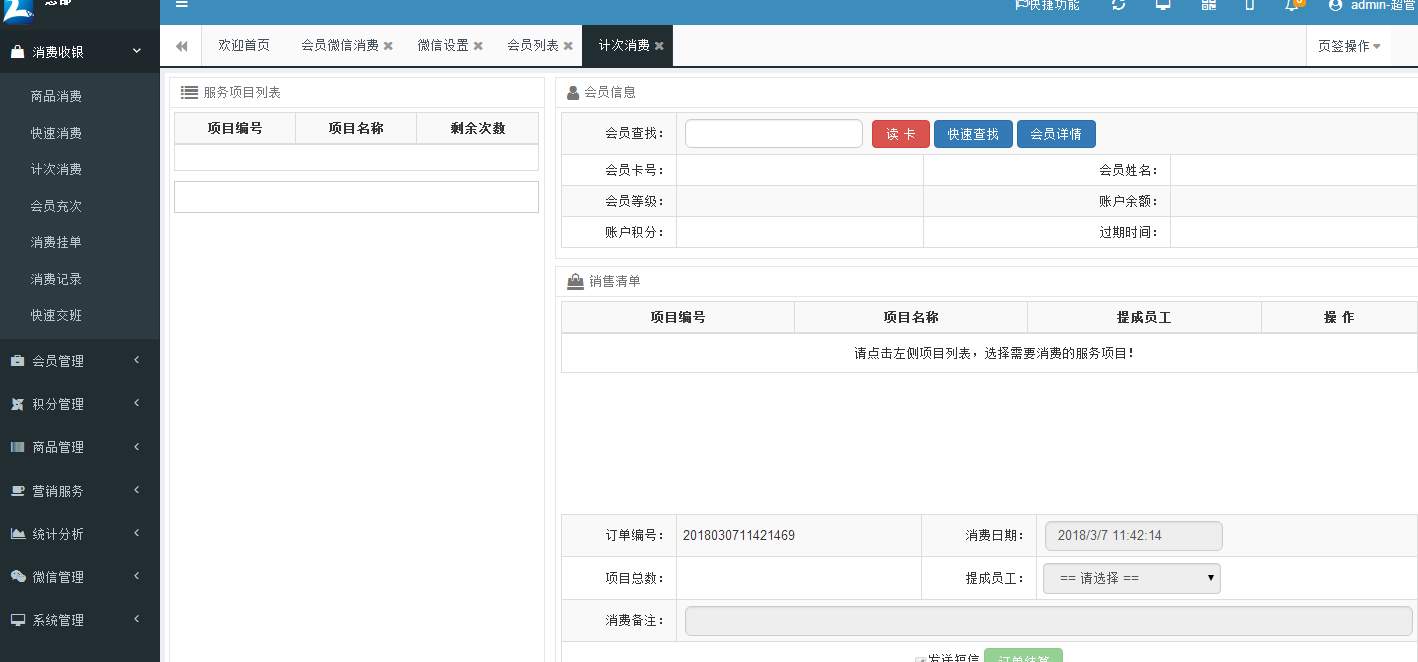Collapse the 消费收银 menu chevron
The image size is (1418, 662).
pyautogui.click(x=137, y=51)
